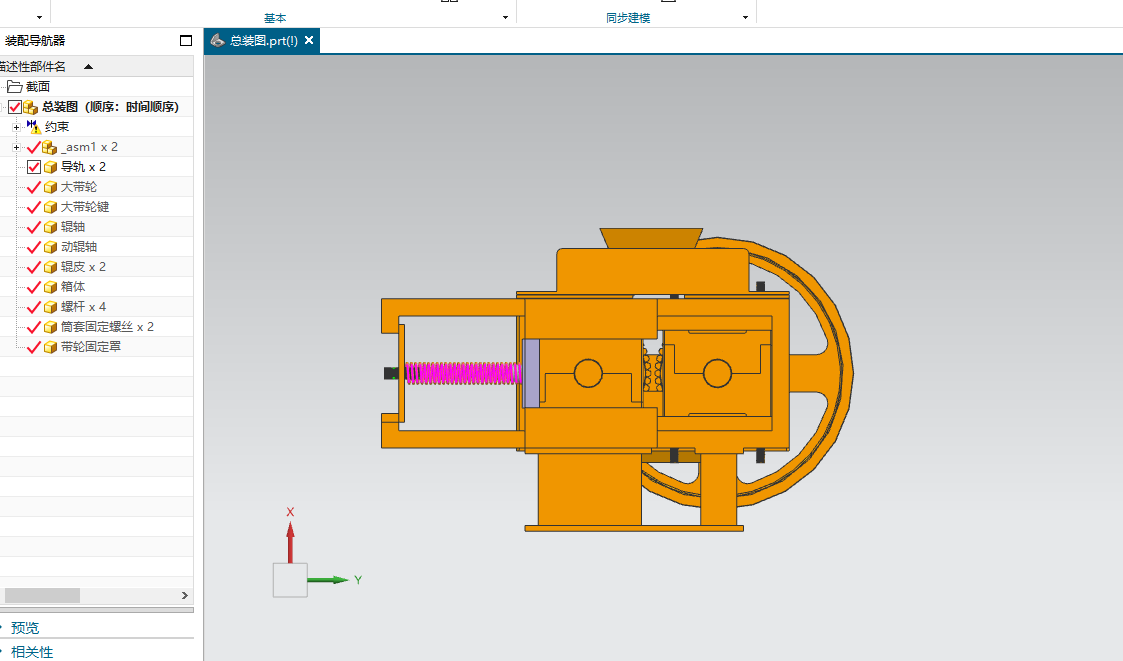Click the 箱体 part cube icon

pos(50,288)
